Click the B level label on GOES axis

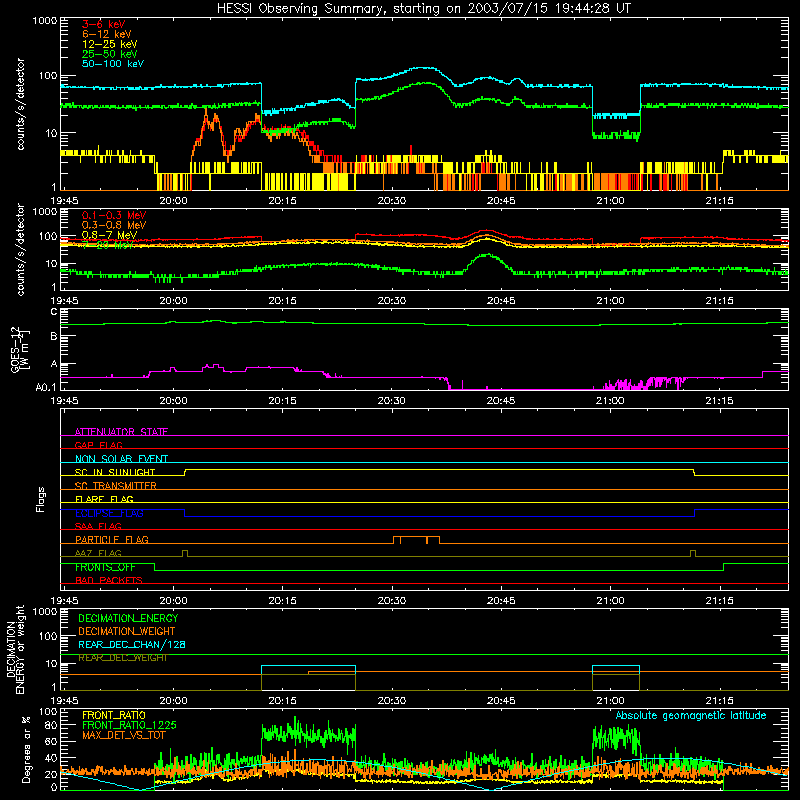coord(54,336)
